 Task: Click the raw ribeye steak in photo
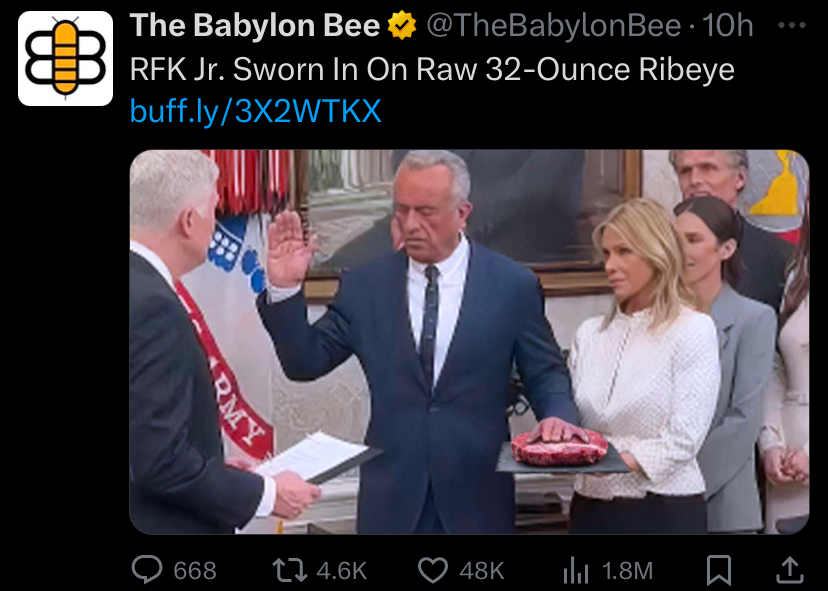pos(560,447)
